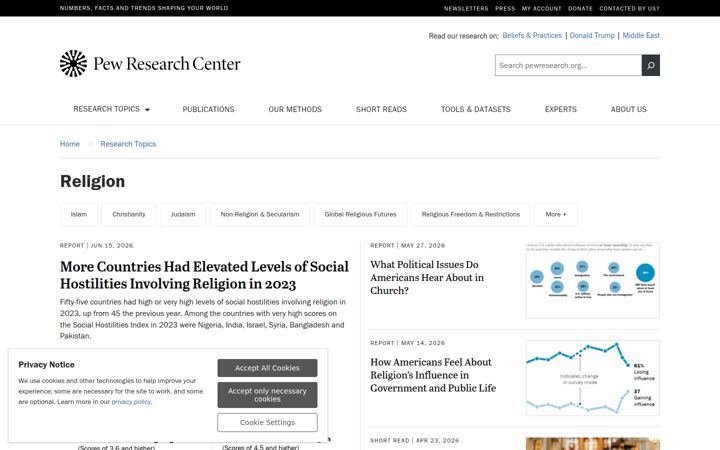Click the 'REPORT | MAY 14, 2026' label
720x450 pixels.
coord(407,343)
